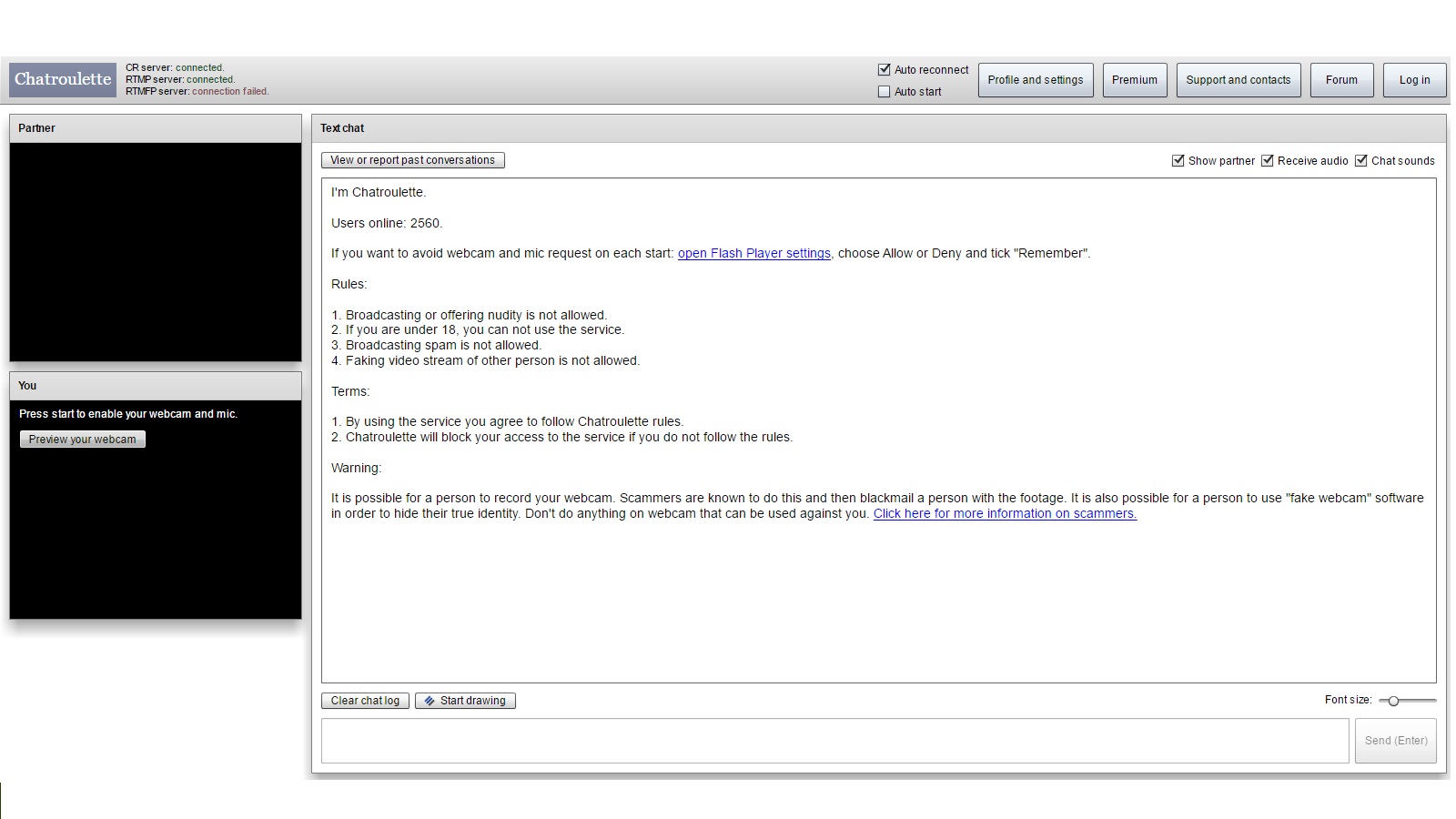Select rule about being under 18
The image size is (1456, 819).
pos(478,329)
